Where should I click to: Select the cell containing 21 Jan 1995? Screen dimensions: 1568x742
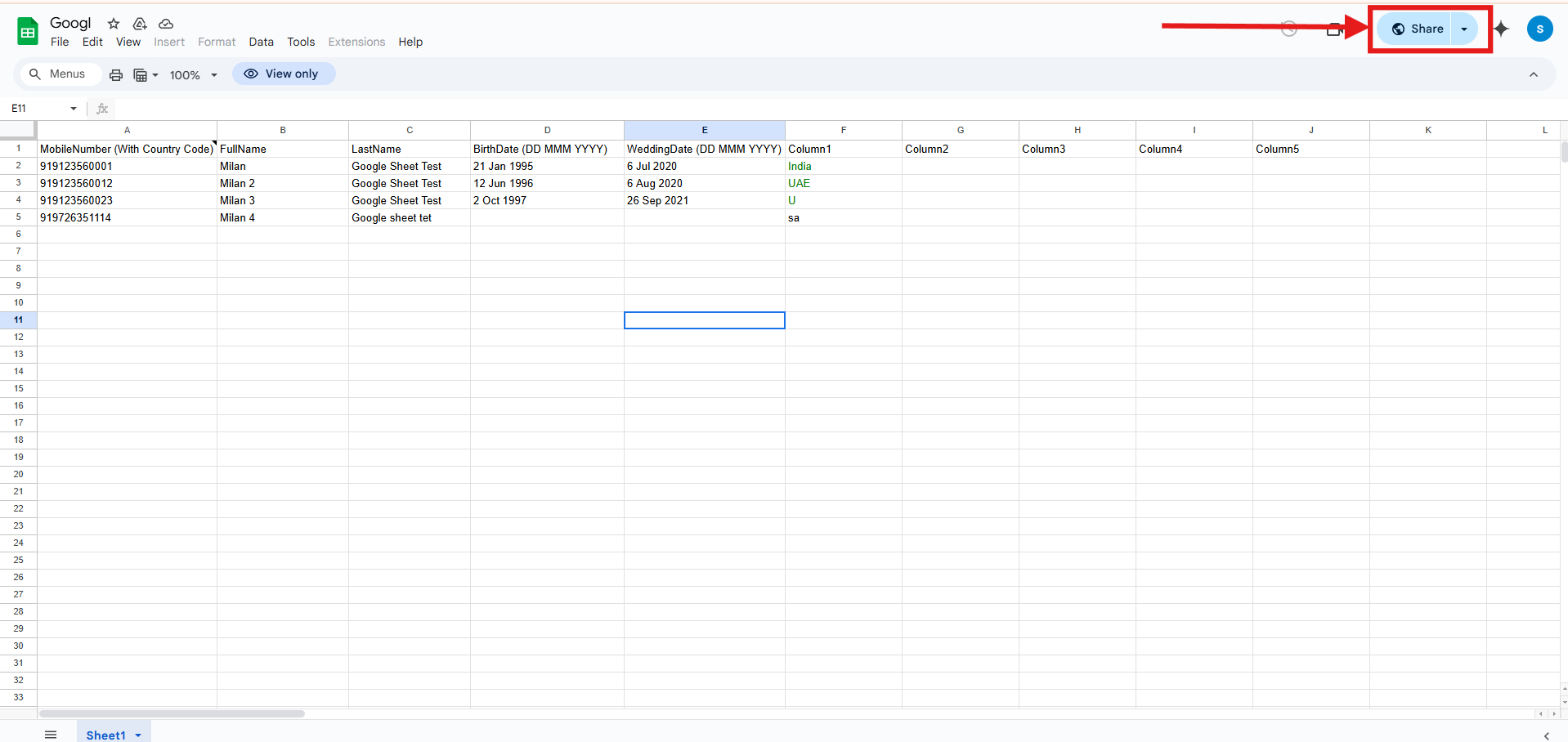click(x=547, y=166)
